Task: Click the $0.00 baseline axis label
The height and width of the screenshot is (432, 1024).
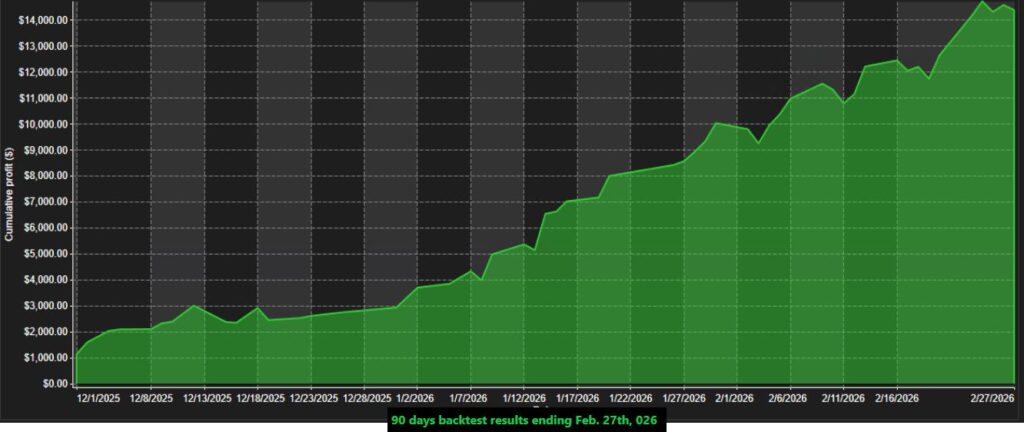Action: point(53,384)
